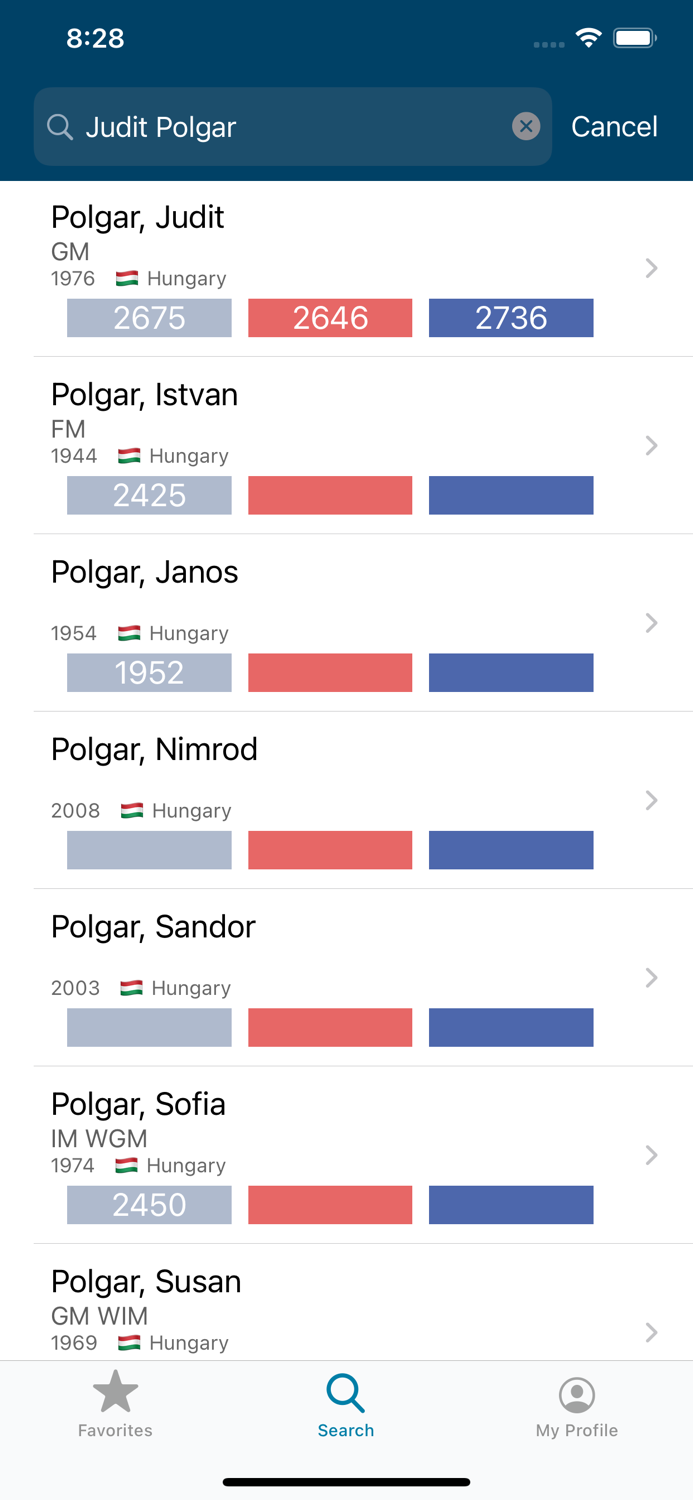Switch to the My Profile tab
Viewport: 693px width, 1500px height.
[x=577, y=1404]
